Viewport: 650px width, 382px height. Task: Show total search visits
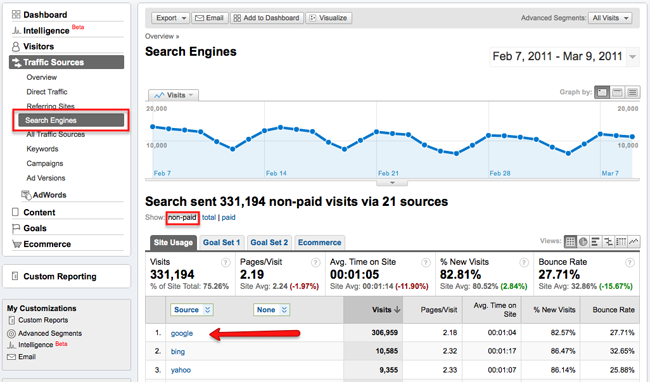pos(209,218)
